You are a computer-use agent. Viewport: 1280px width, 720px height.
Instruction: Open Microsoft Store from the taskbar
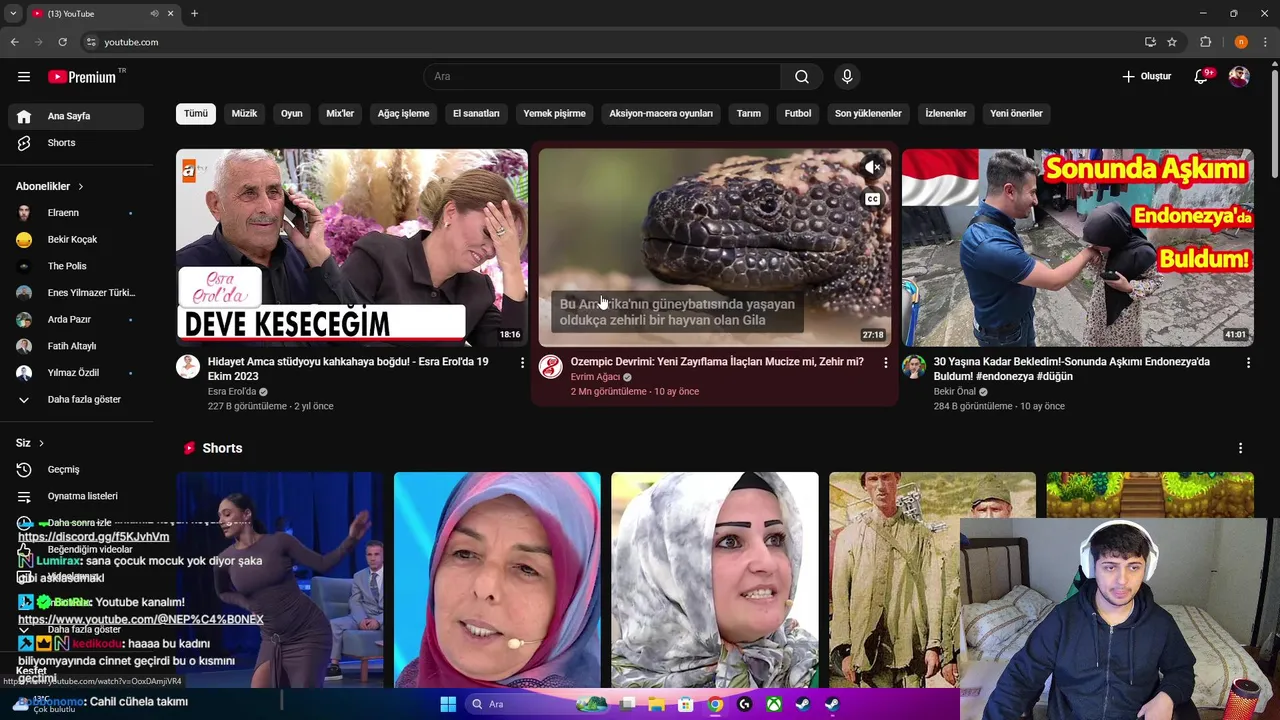686,704
